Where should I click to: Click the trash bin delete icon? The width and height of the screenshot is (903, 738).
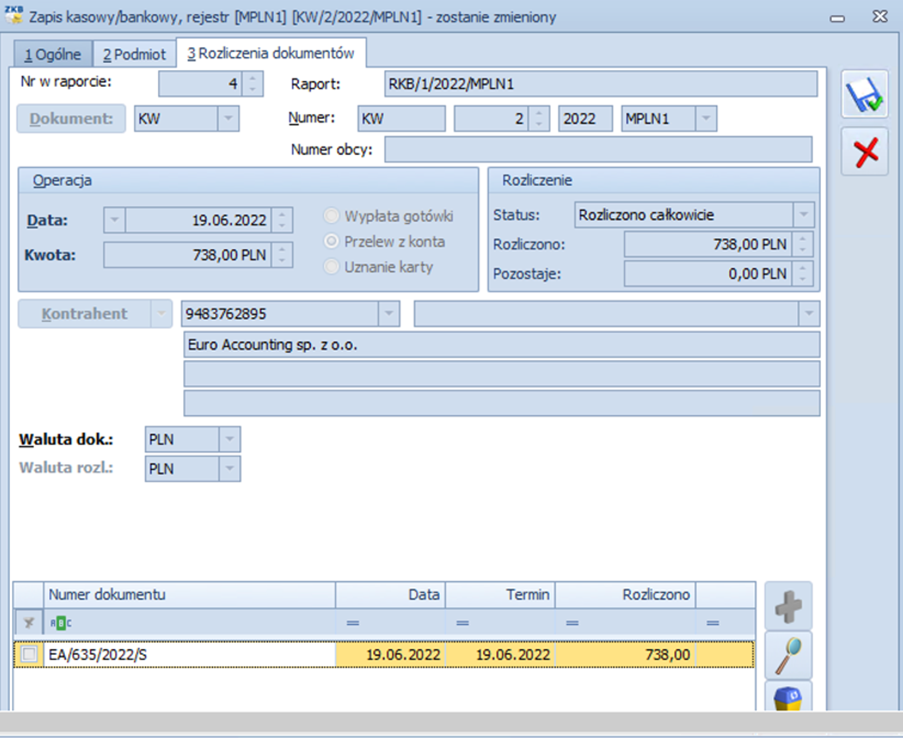(788, 698)
